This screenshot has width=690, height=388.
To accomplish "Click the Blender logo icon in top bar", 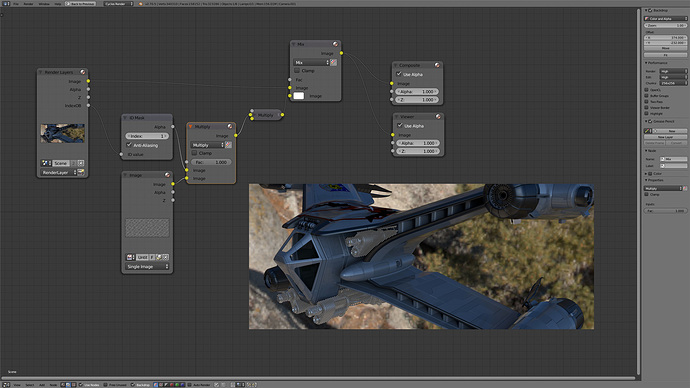I will [140, 4].
